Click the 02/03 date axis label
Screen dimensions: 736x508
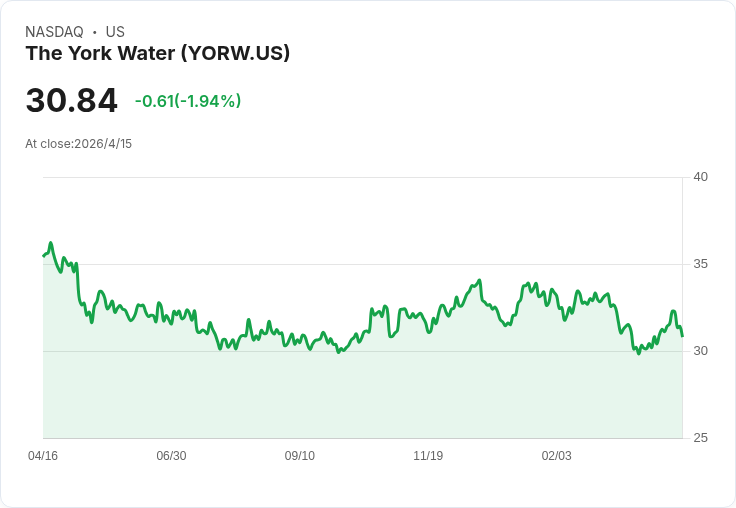[x=556, y=455]
